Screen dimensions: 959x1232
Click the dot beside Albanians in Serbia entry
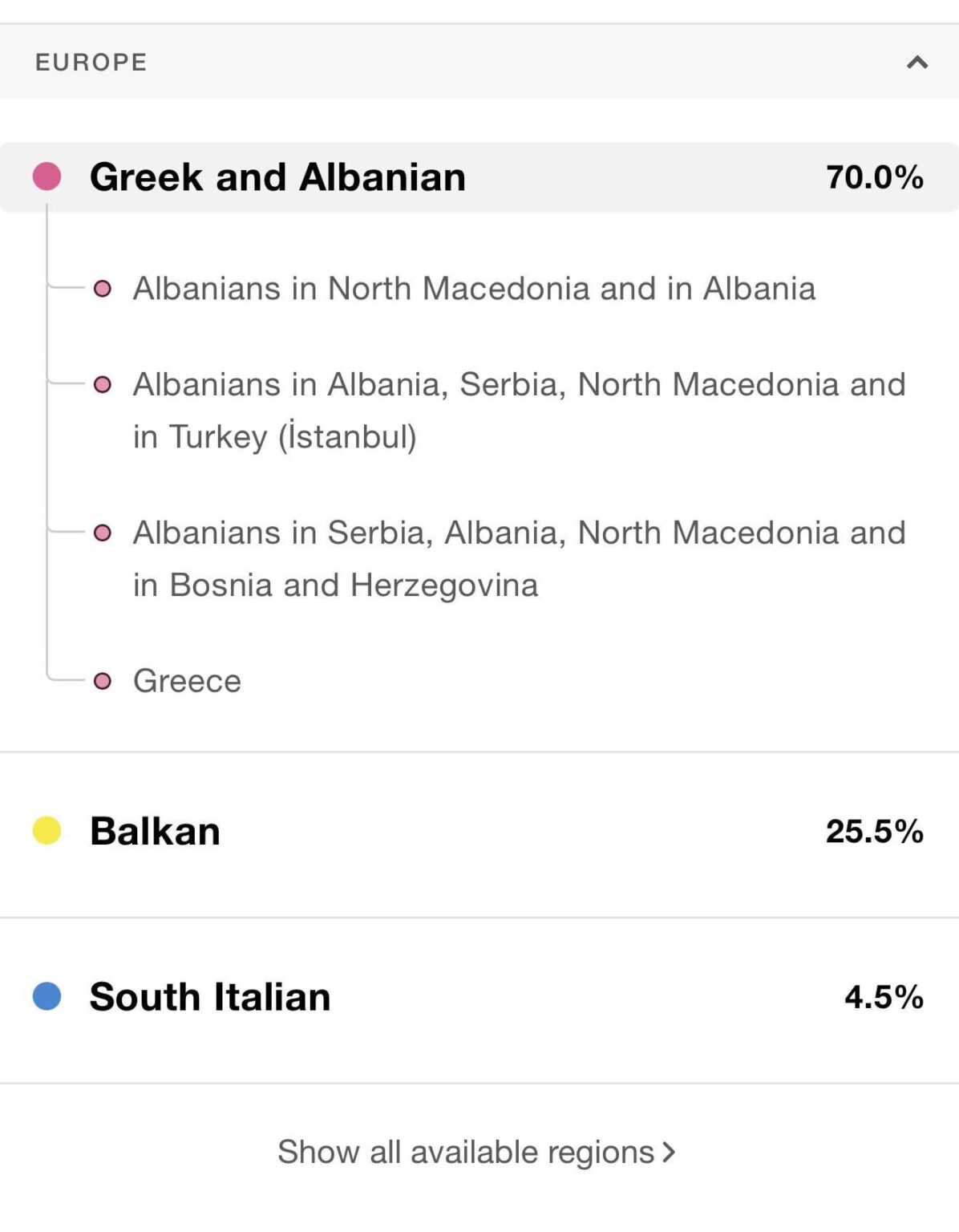pyautogui.click(x=102, y=531)
